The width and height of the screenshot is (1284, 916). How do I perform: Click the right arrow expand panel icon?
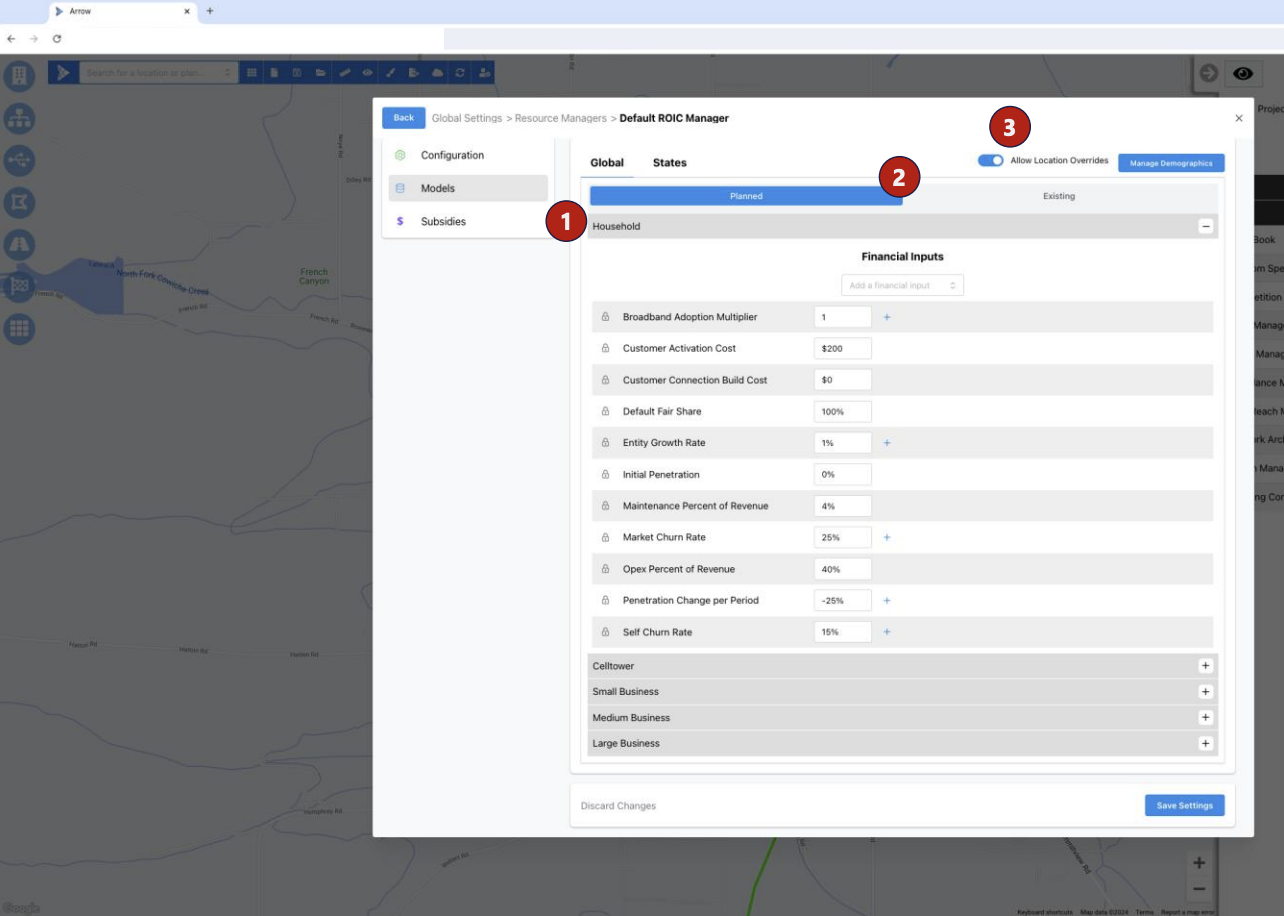(x=1208, y=74)
